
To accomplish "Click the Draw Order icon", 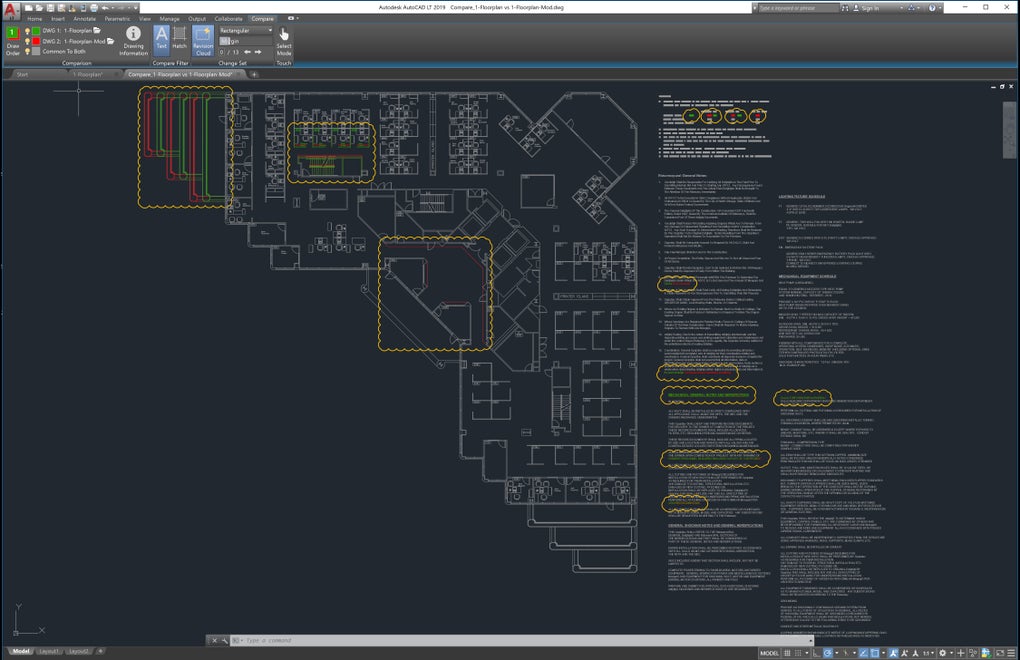I will (x=13, y=35).
